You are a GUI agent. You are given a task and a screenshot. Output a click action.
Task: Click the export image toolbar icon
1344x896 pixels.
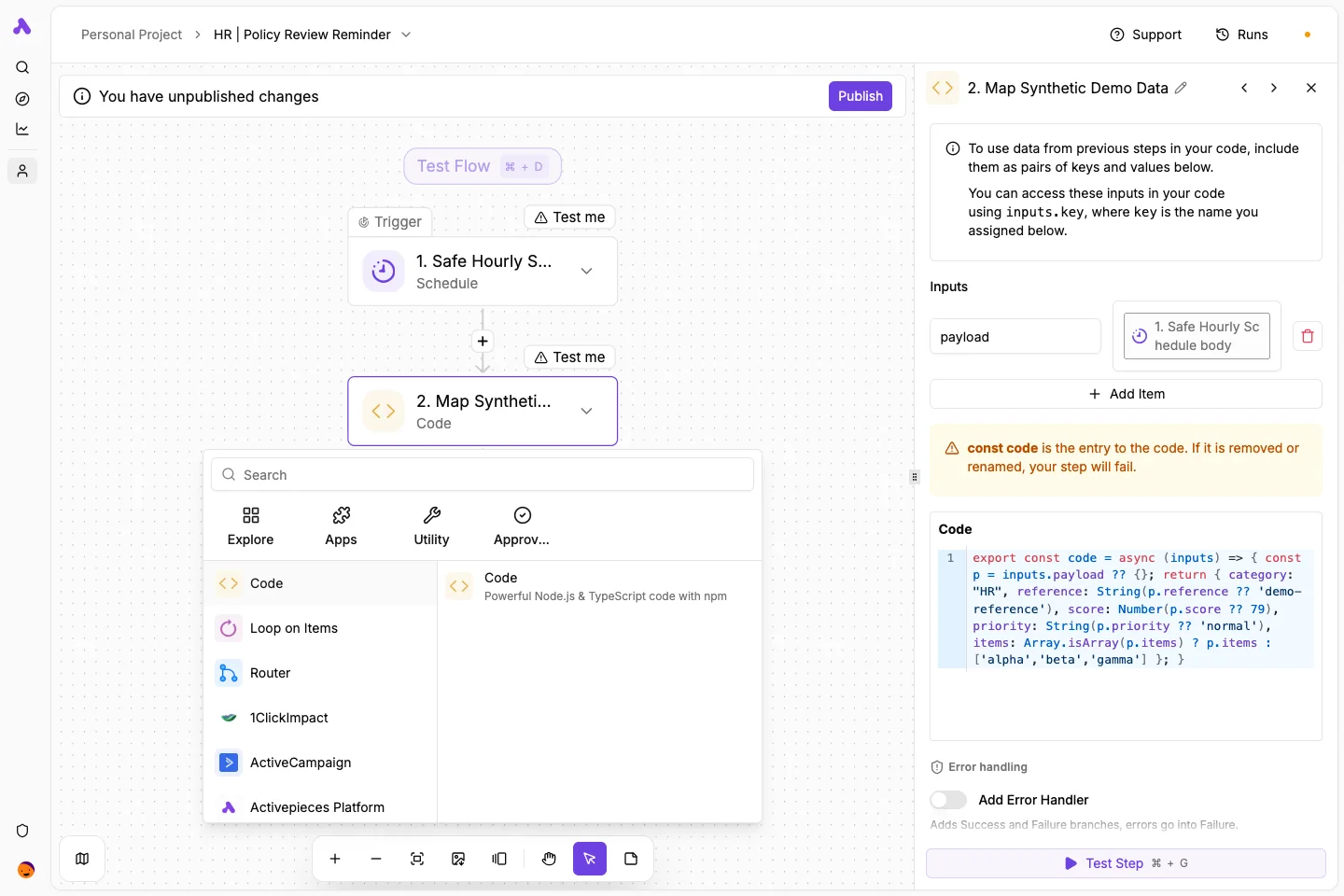coord(458,859)
